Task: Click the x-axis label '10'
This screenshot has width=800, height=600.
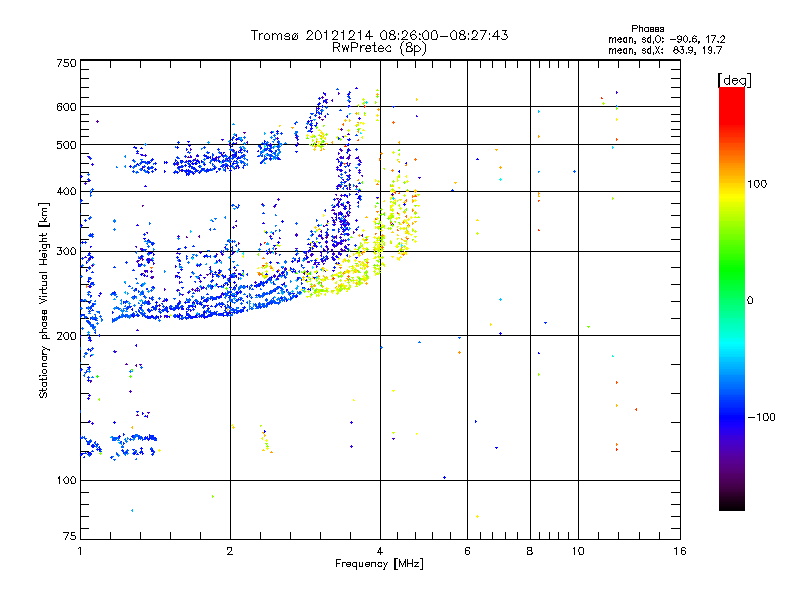Action: click(578, 551)
